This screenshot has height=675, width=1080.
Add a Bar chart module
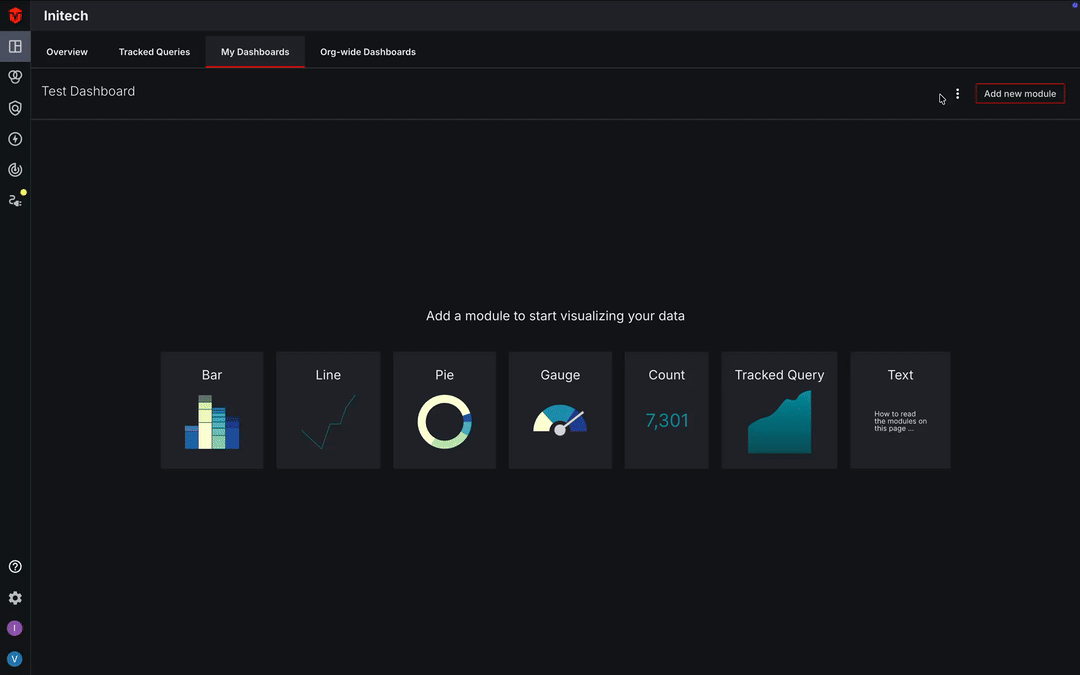212,409
